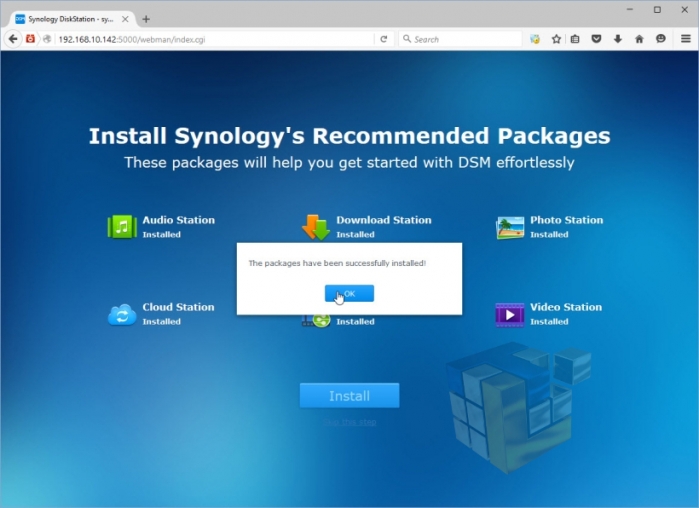Click the Audio Station music note icon
Screen dimensions: 699x508
point(122,226)
